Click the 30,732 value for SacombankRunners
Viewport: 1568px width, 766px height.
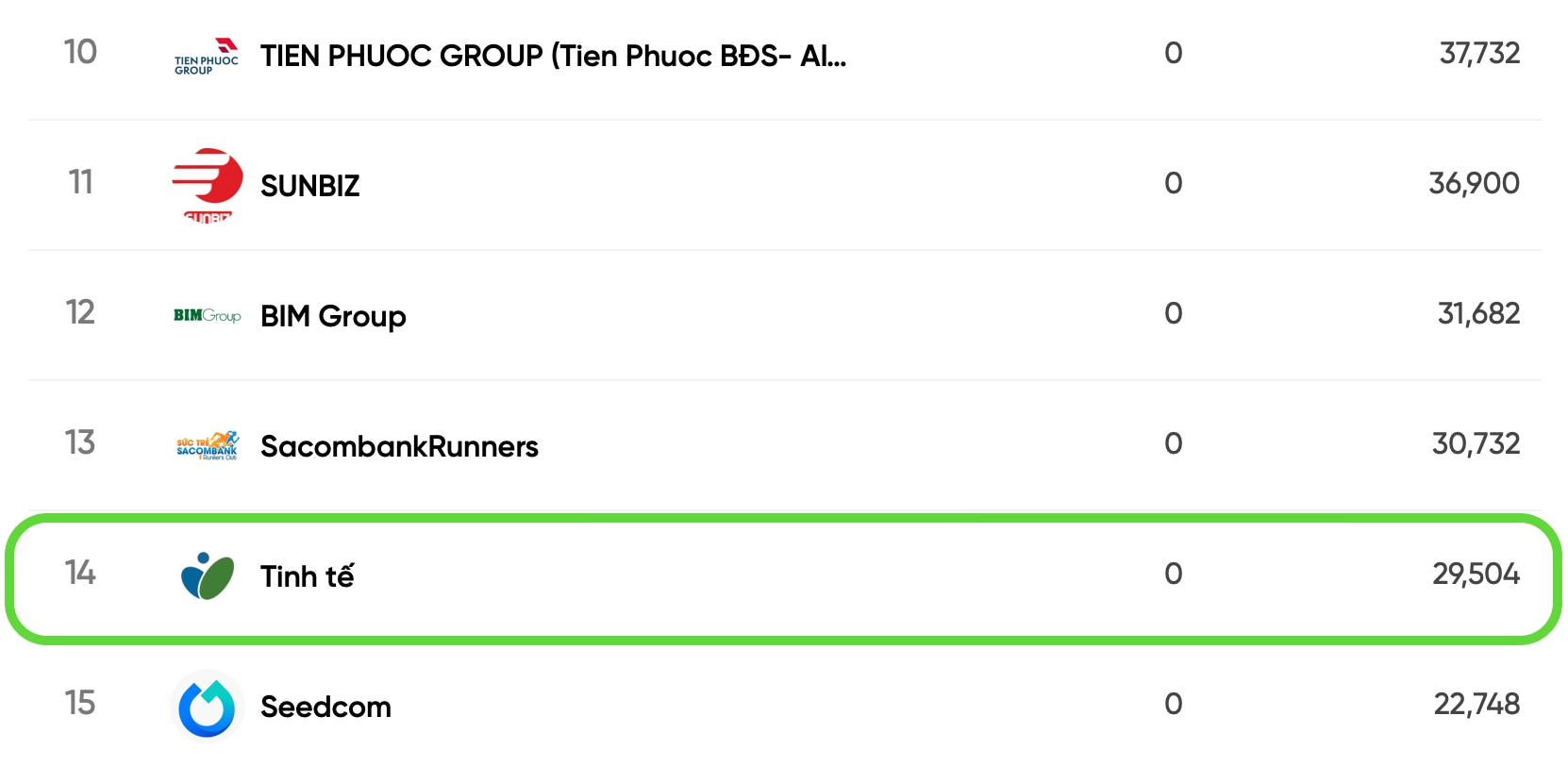[1476, 443]
